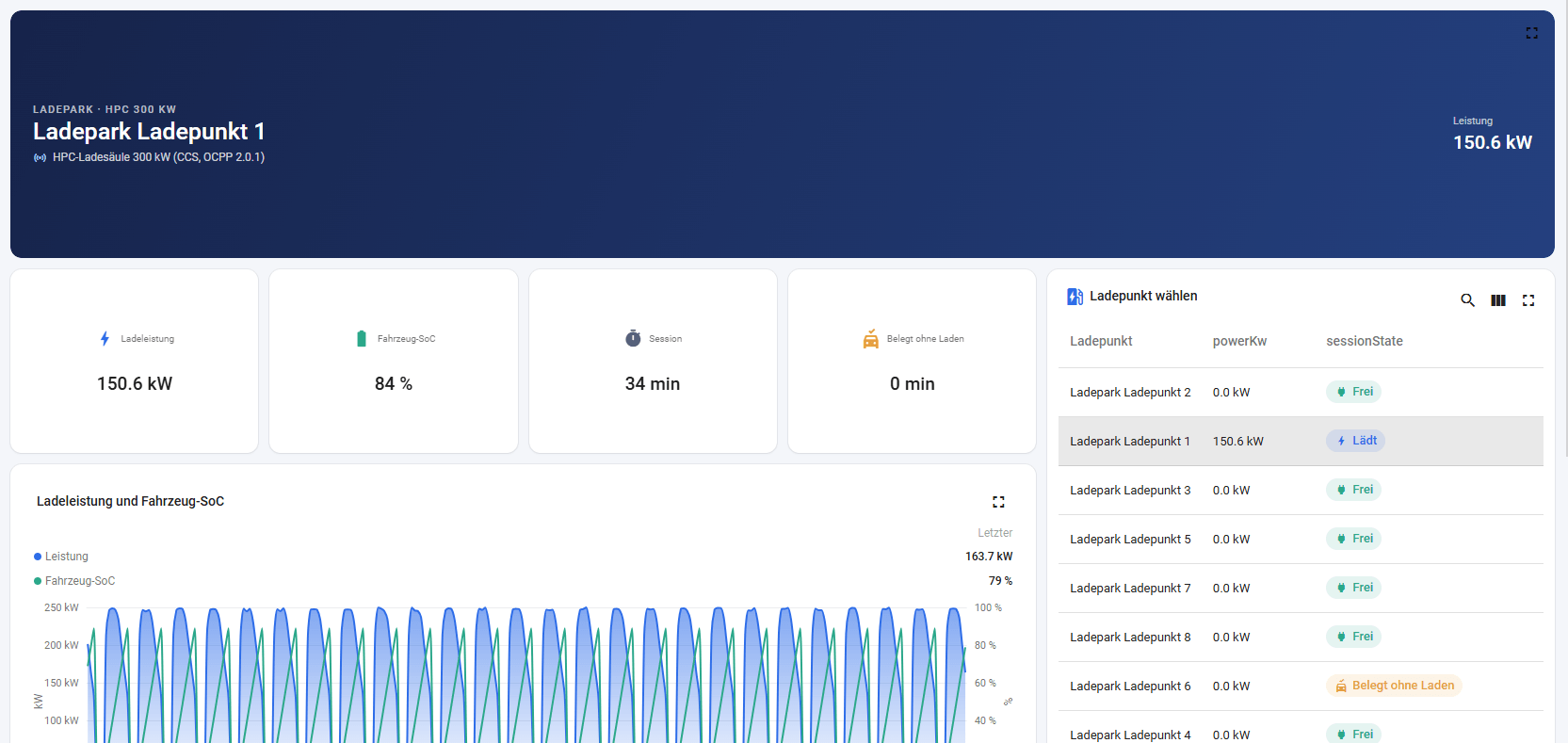This screenshot has width=1568, height=743.
Task: Click the Frei status chip for Ladepunkt 3
Action: pyautogui.click(x=1353, y=490)
